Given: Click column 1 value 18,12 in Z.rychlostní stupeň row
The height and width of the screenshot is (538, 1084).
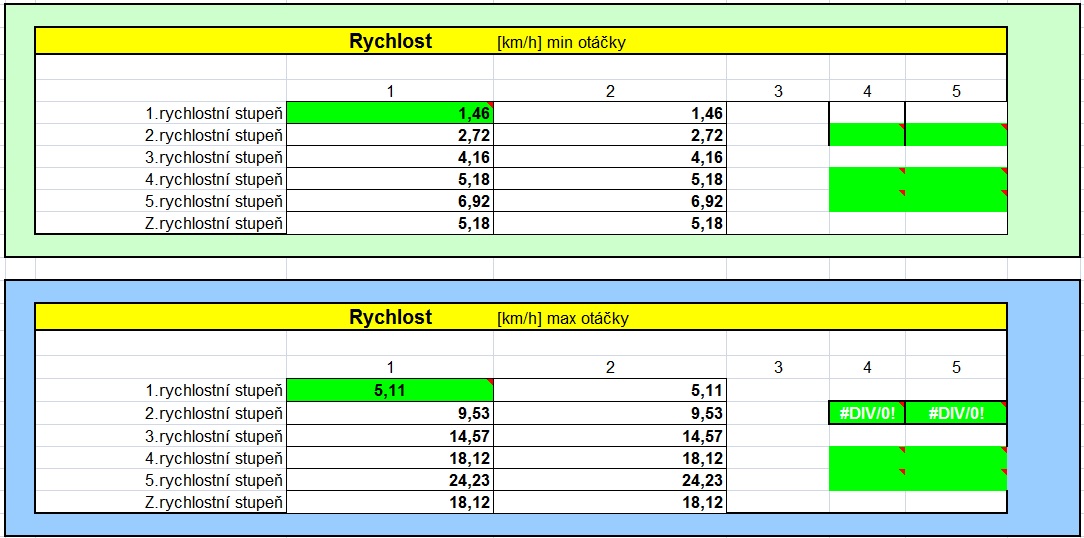Looking at the screenshot, I should 390,501.
